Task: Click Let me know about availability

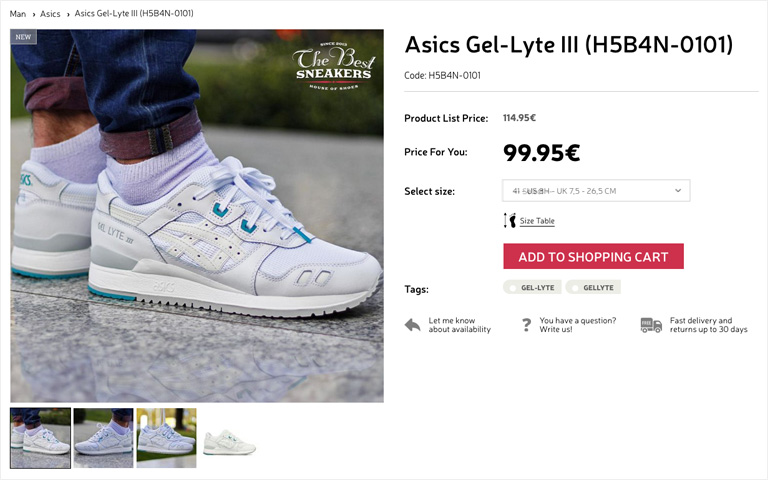Action: 459,325
